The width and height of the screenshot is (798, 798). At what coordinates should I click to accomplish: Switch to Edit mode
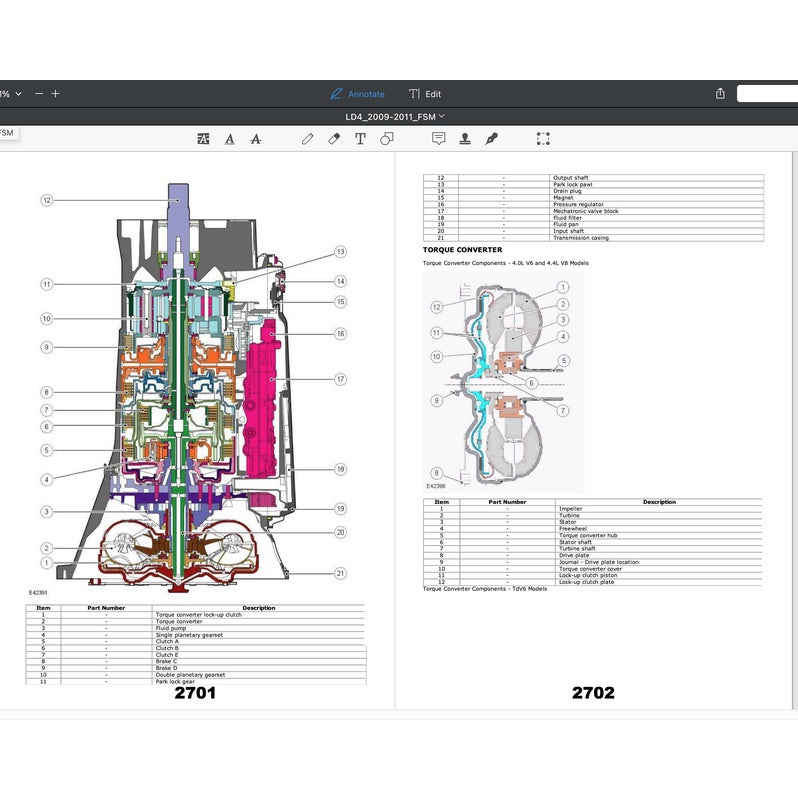pyautogui.click(x=425, y=94)
